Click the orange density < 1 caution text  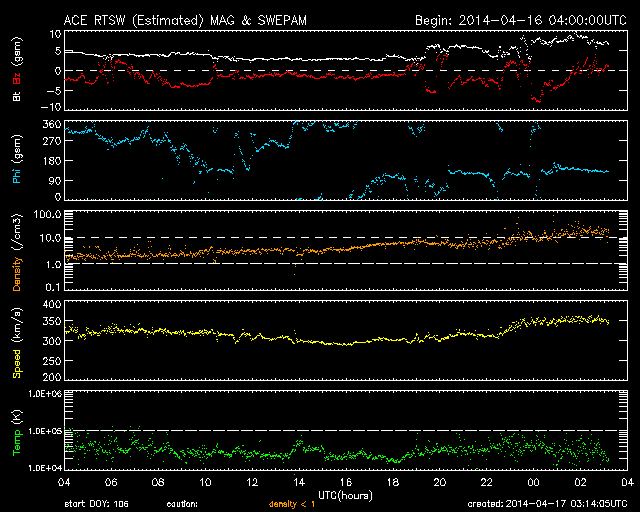pos(292,504)
